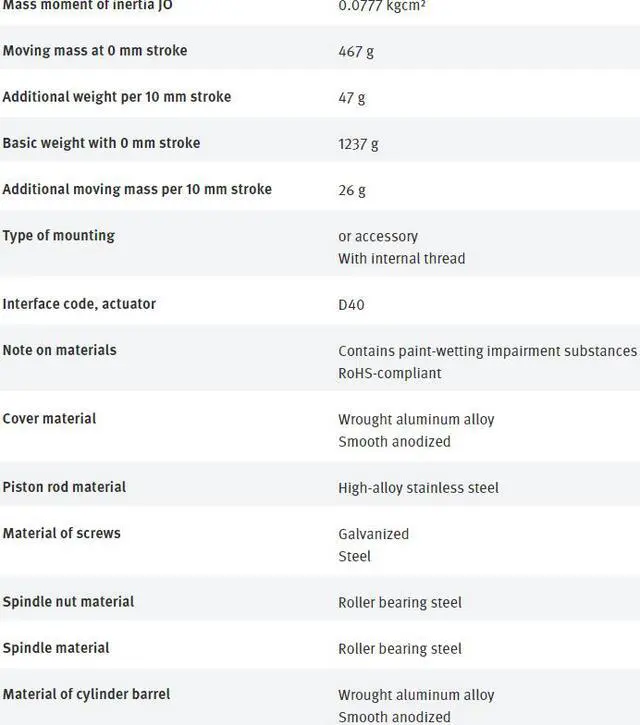640x725 pixels.
Task: Click the "Material of cylinder barrel" label
Action: coord(86,694)
